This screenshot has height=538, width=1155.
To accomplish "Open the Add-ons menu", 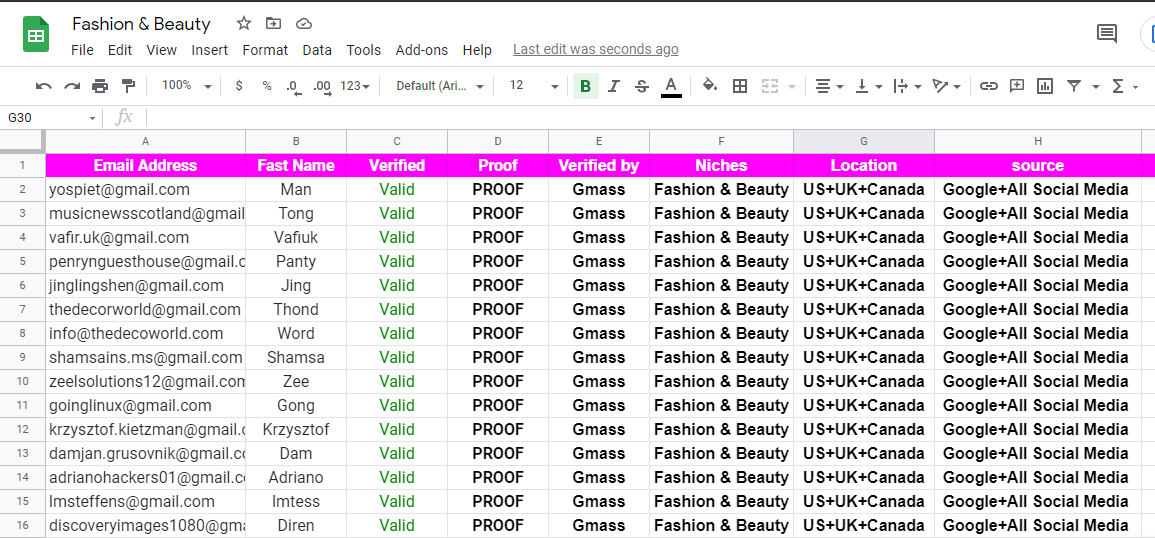I will click(x=421, y=50).
